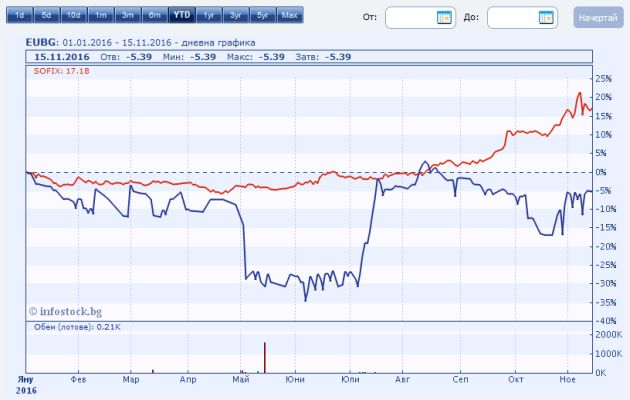Show the Max range tab
Screen dimensions: 630x400
coord(290,15)
